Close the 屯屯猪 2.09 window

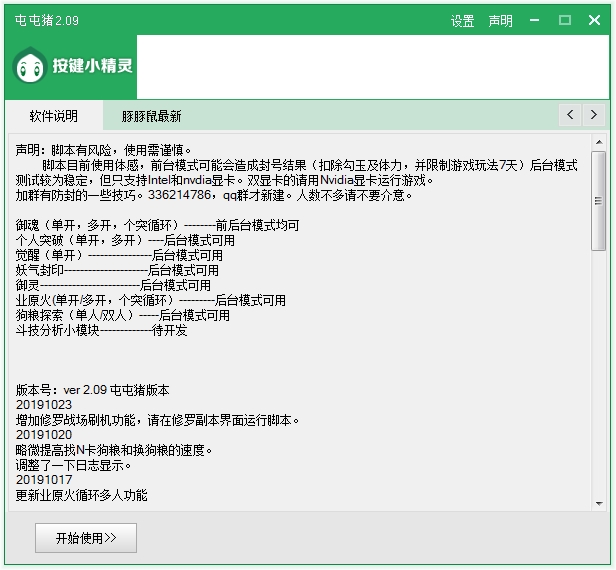pyautogui.click(x=594, y=20)
